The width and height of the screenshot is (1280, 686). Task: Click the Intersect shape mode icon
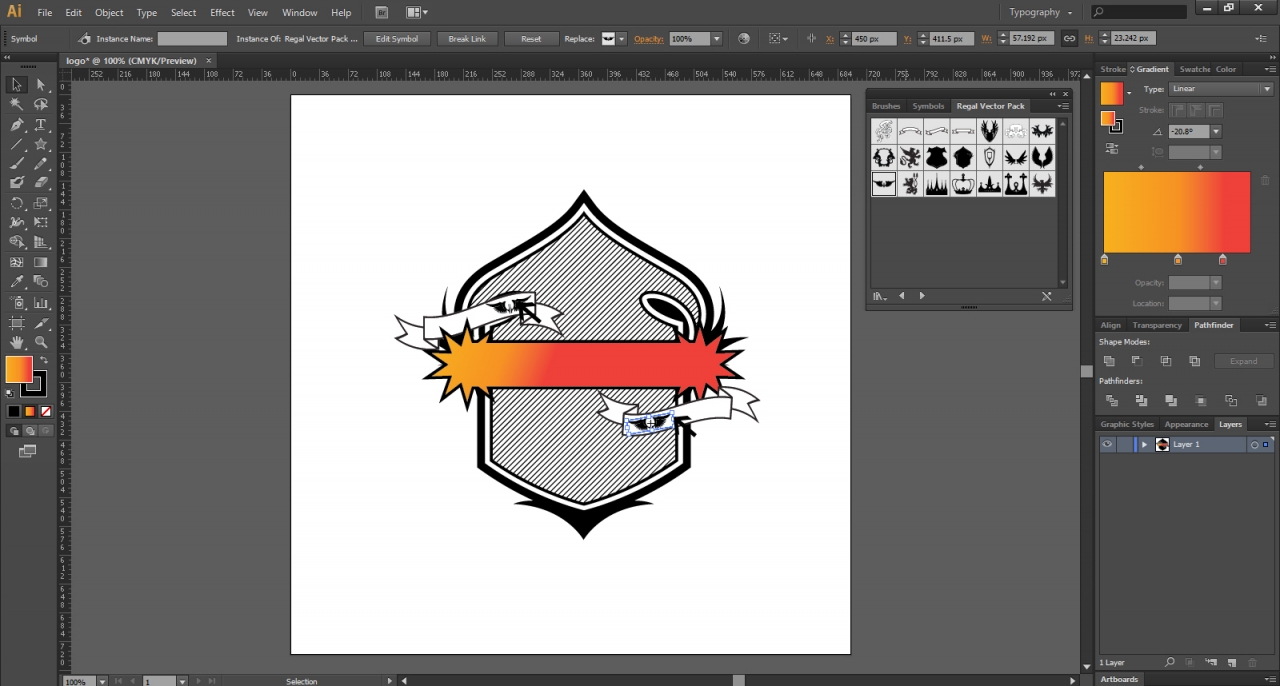point(1166,361)
